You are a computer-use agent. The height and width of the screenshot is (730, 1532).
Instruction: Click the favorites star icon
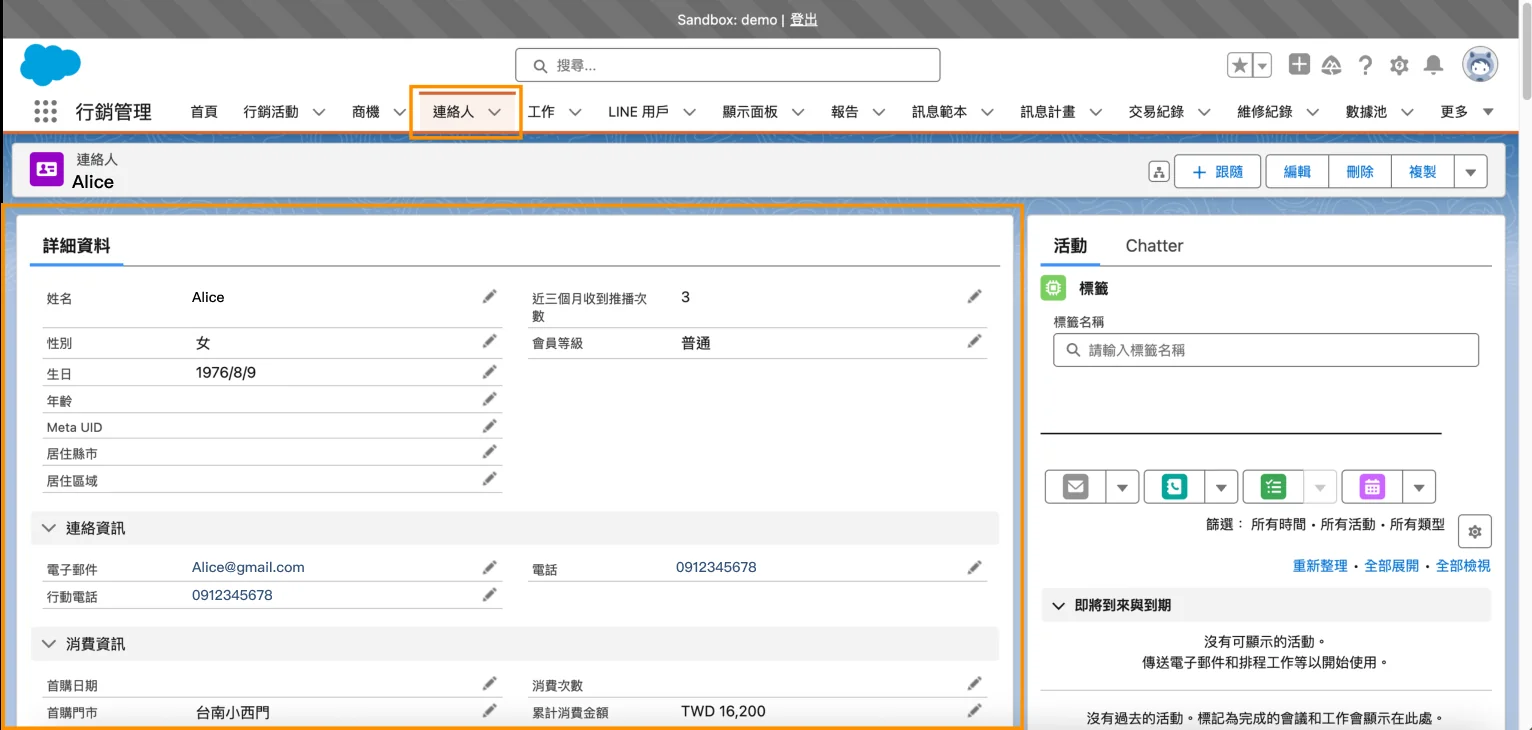click(x=1239, y=65)
